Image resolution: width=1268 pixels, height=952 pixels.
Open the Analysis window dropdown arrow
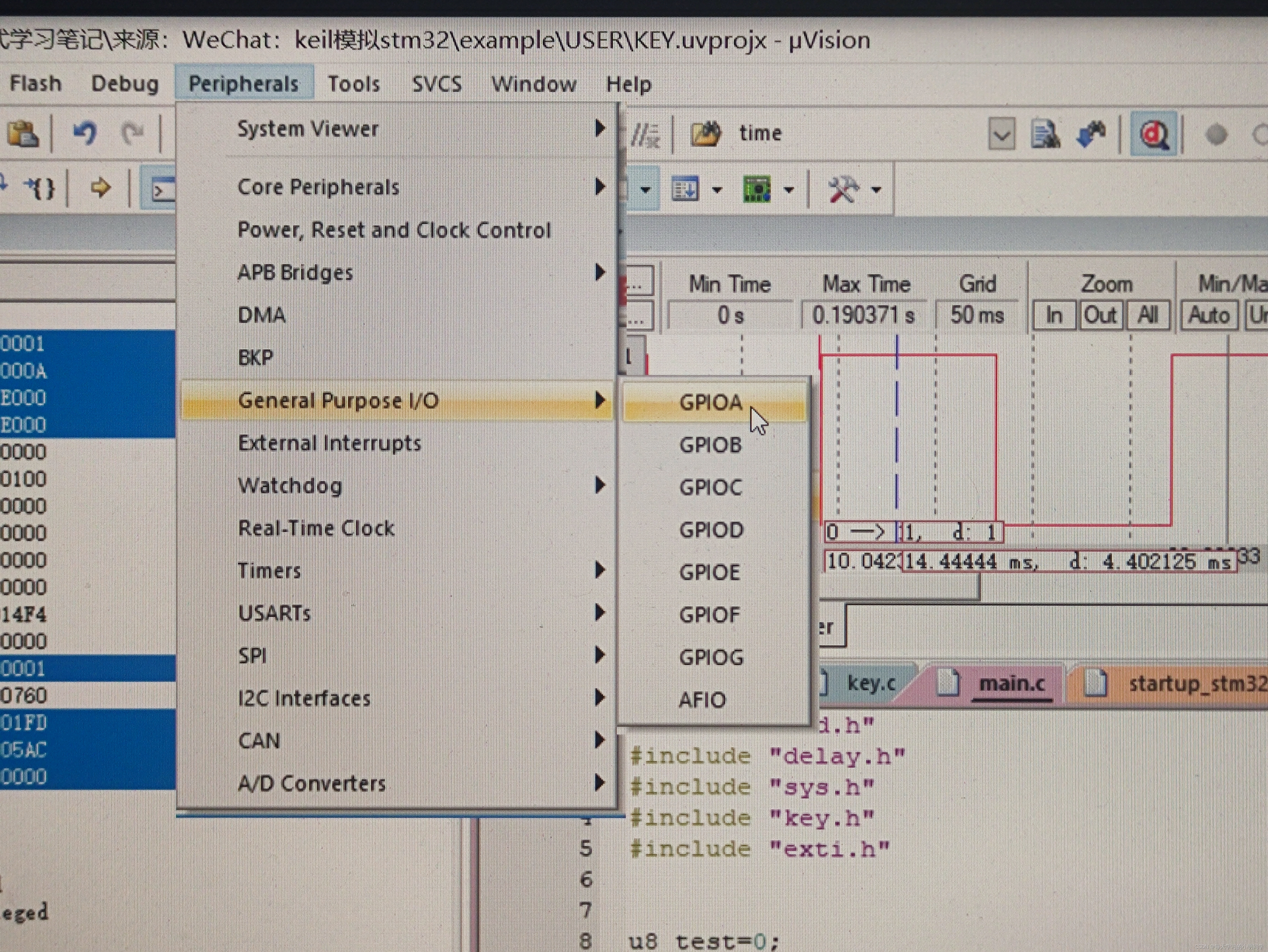789,190
